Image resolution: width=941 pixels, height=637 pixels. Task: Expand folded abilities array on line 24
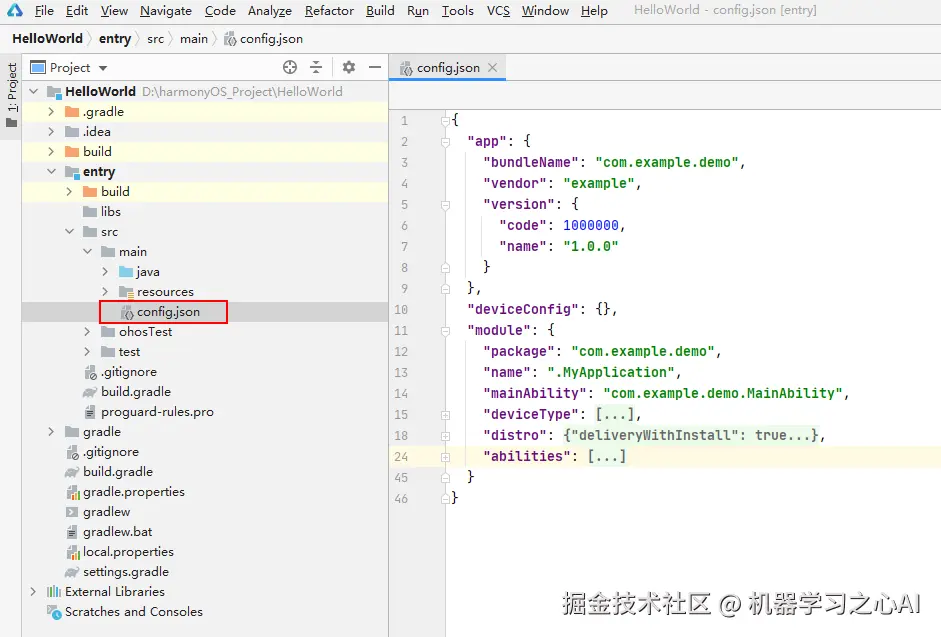click(x=445, y=457)
